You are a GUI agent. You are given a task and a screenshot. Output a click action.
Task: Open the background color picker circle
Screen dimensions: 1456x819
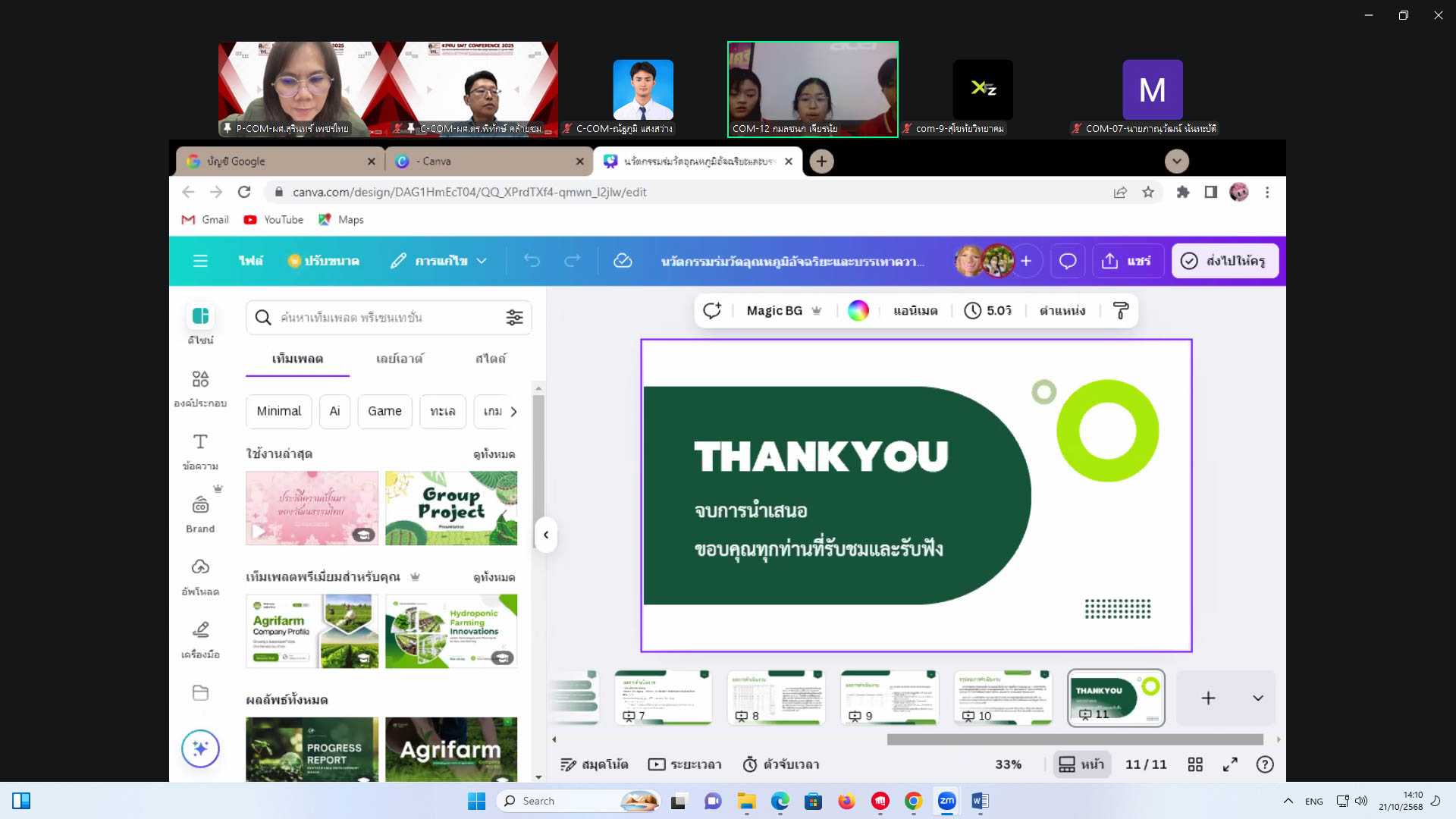pos(858,310)
